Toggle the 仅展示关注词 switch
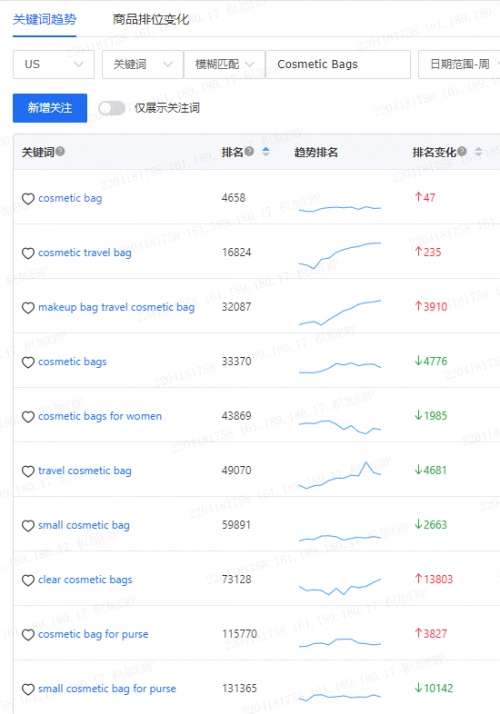Viewport: 500px width, 714px height. (112, 108)
